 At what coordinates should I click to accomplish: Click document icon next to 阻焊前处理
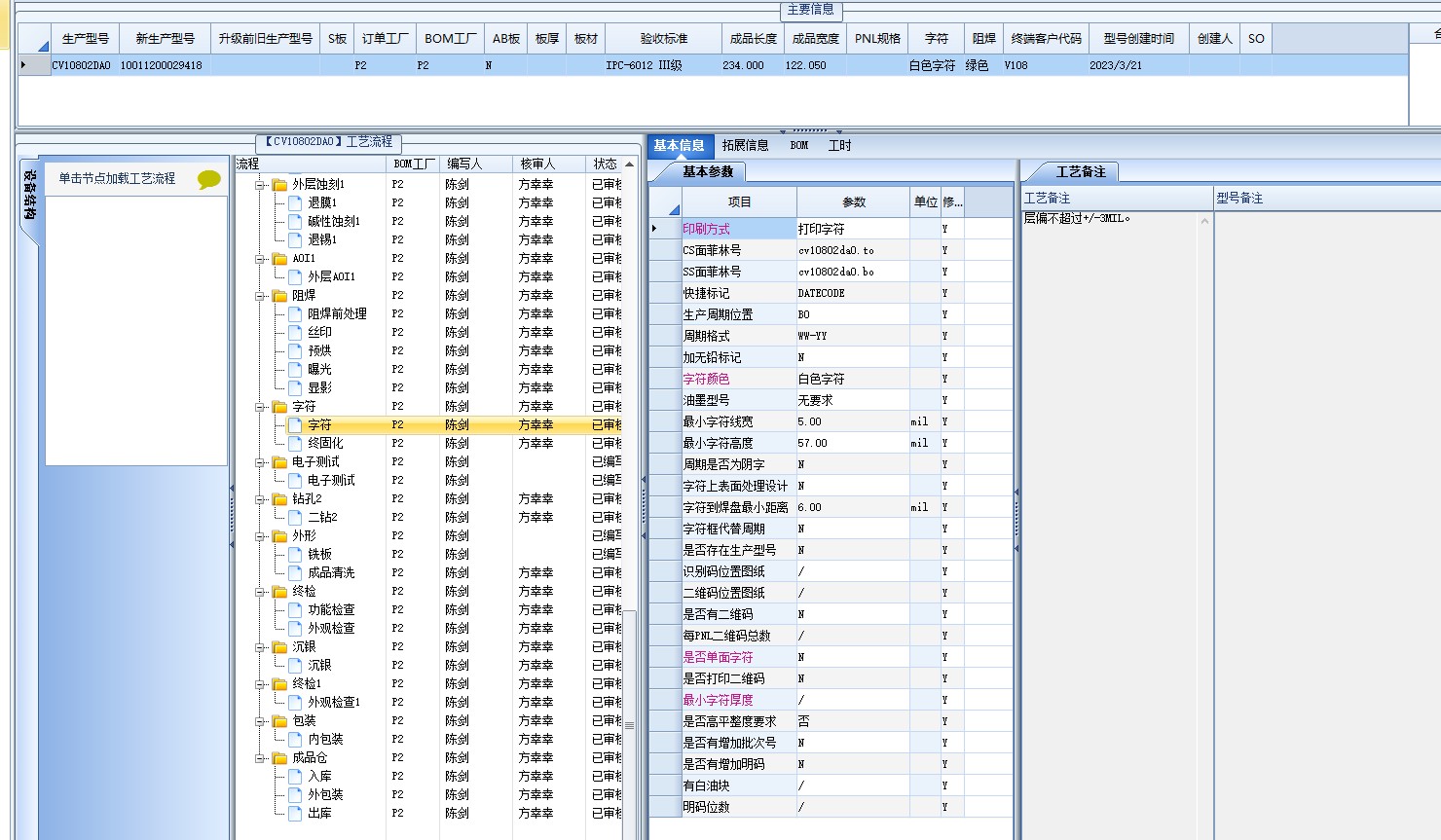tap(295, 313)
